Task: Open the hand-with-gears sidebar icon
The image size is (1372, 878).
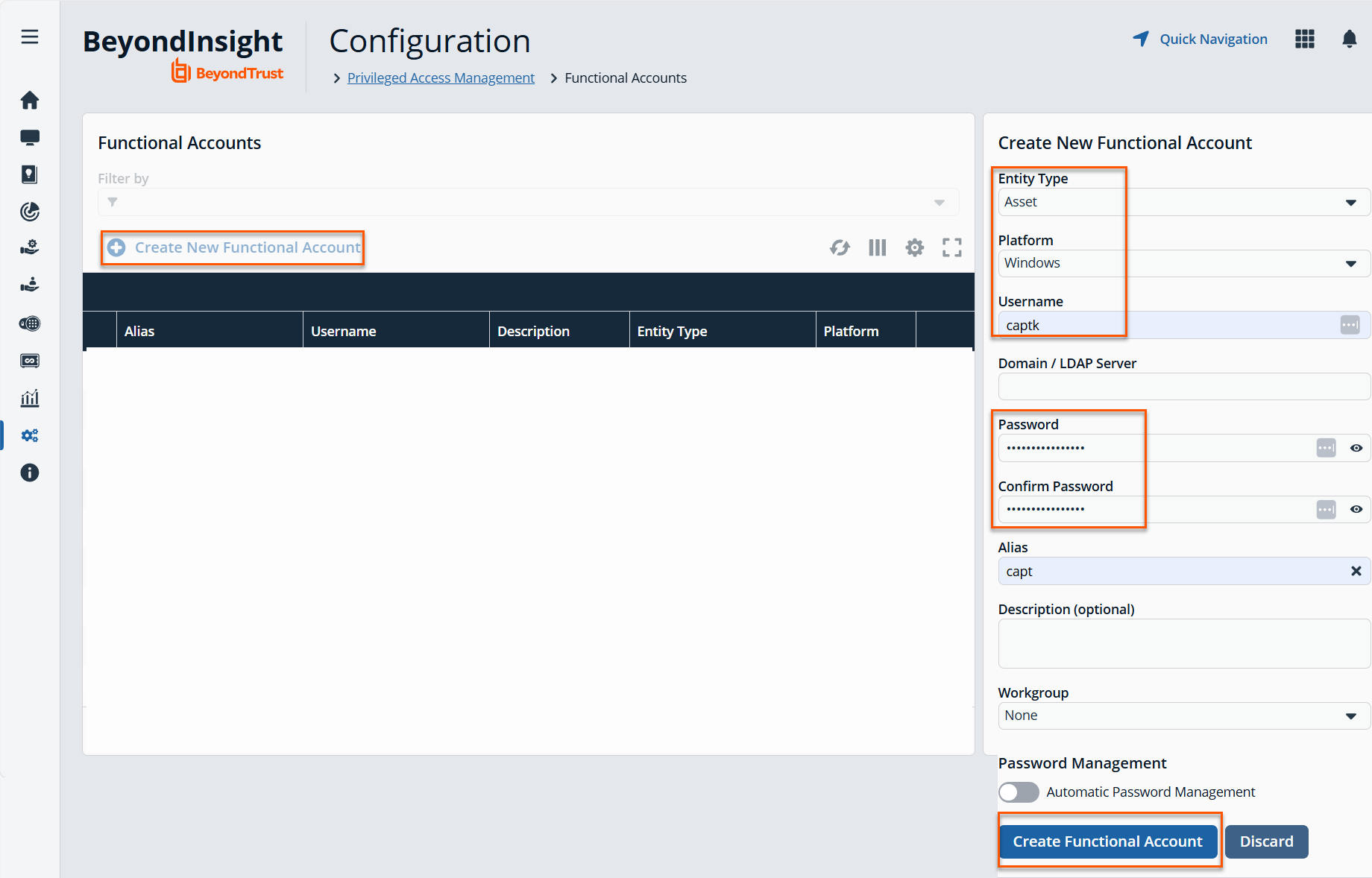Action: tap(30, 248)
